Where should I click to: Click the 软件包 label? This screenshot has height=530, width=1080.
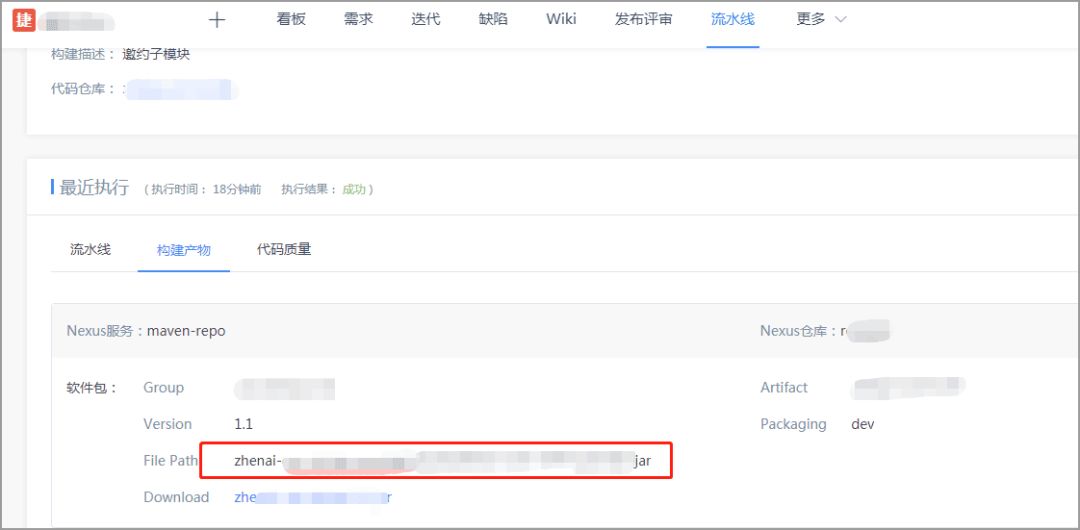point(92,387)
